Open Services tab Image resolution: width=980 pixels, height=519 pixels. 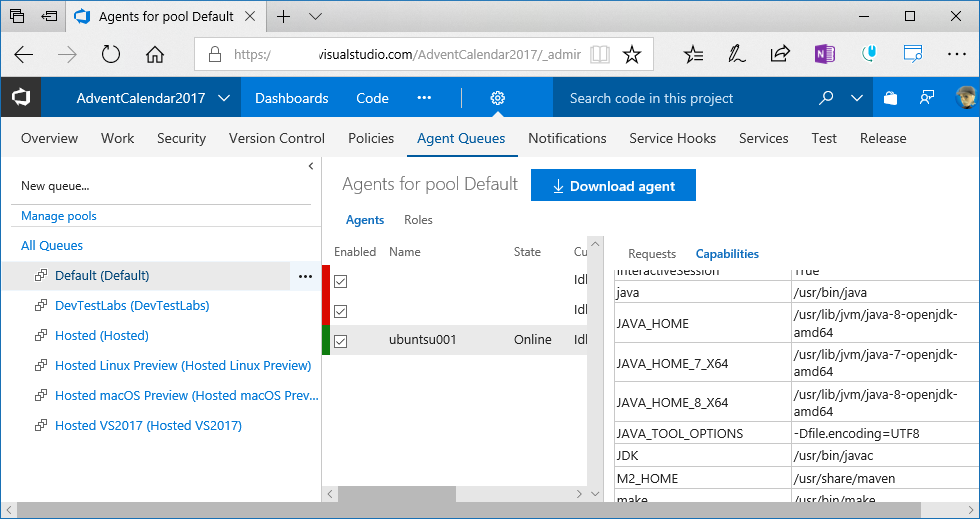(x=764, y=138)
